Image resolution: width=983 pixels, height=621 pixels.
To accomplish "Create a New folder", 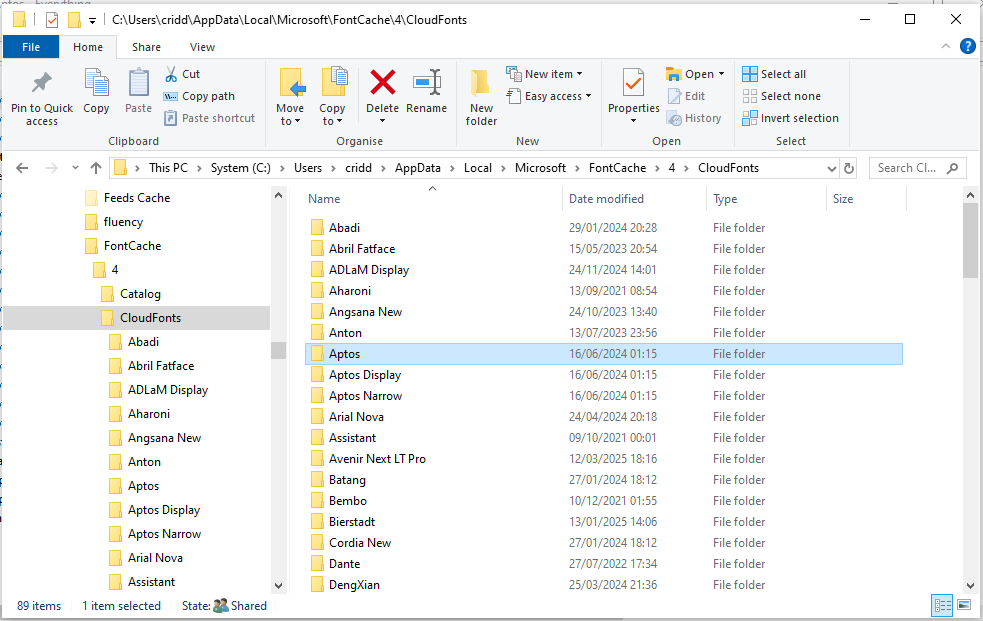I will tap(481, 97).
